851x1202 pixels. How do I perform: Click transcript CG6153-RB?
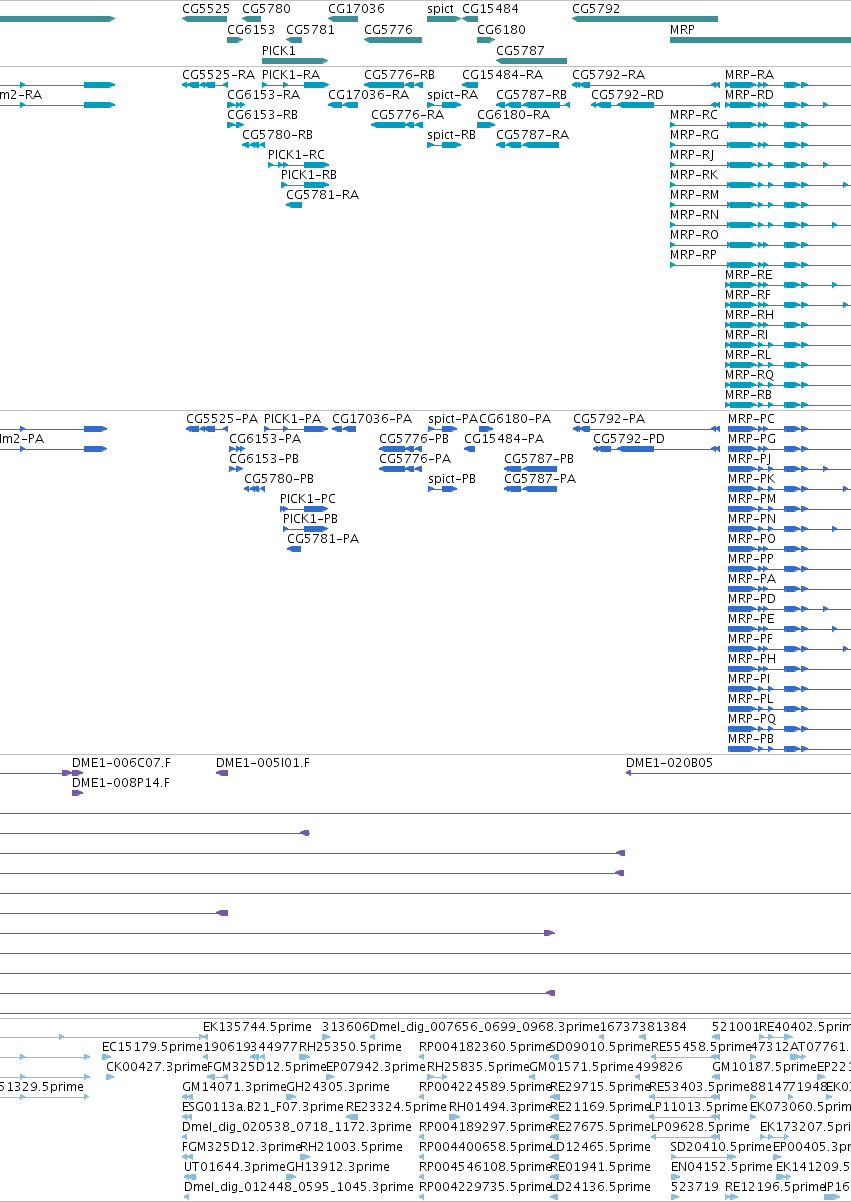[x=263, y=115]
